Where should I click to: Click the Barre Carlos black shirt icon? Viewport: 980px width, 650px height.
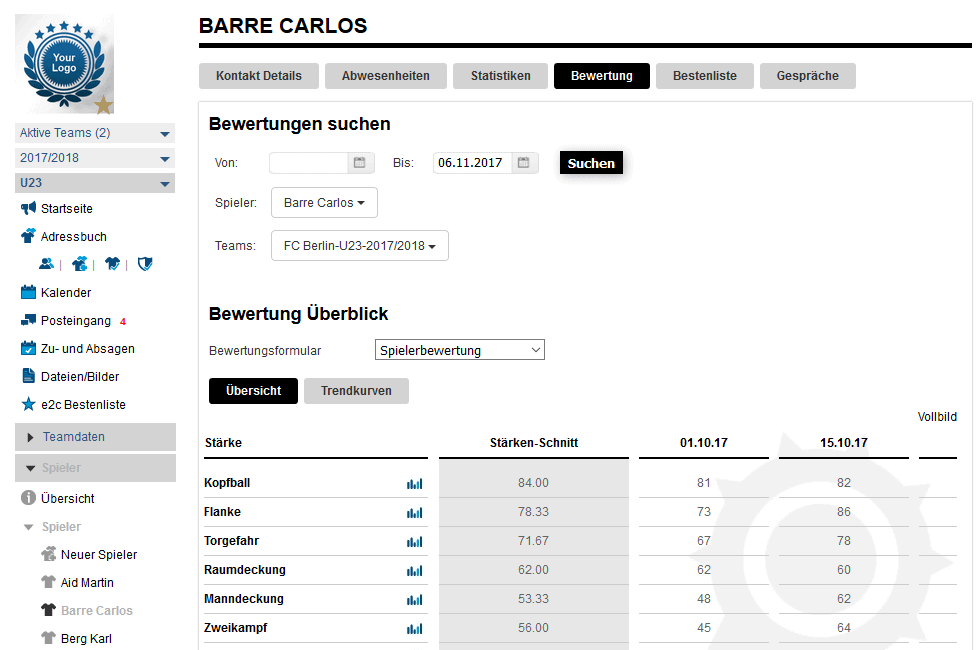pos(48,610)
